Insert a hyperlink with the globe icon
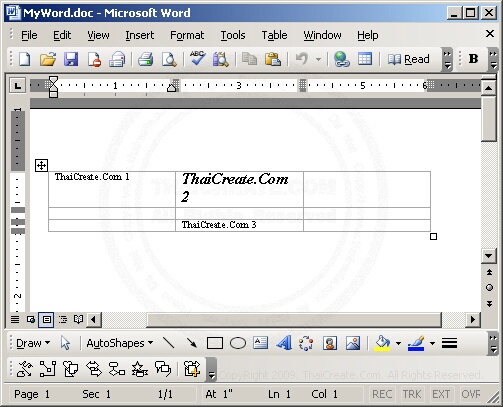Image resolution: width=503 pixels, height=407 pixels. coord(342,60)
